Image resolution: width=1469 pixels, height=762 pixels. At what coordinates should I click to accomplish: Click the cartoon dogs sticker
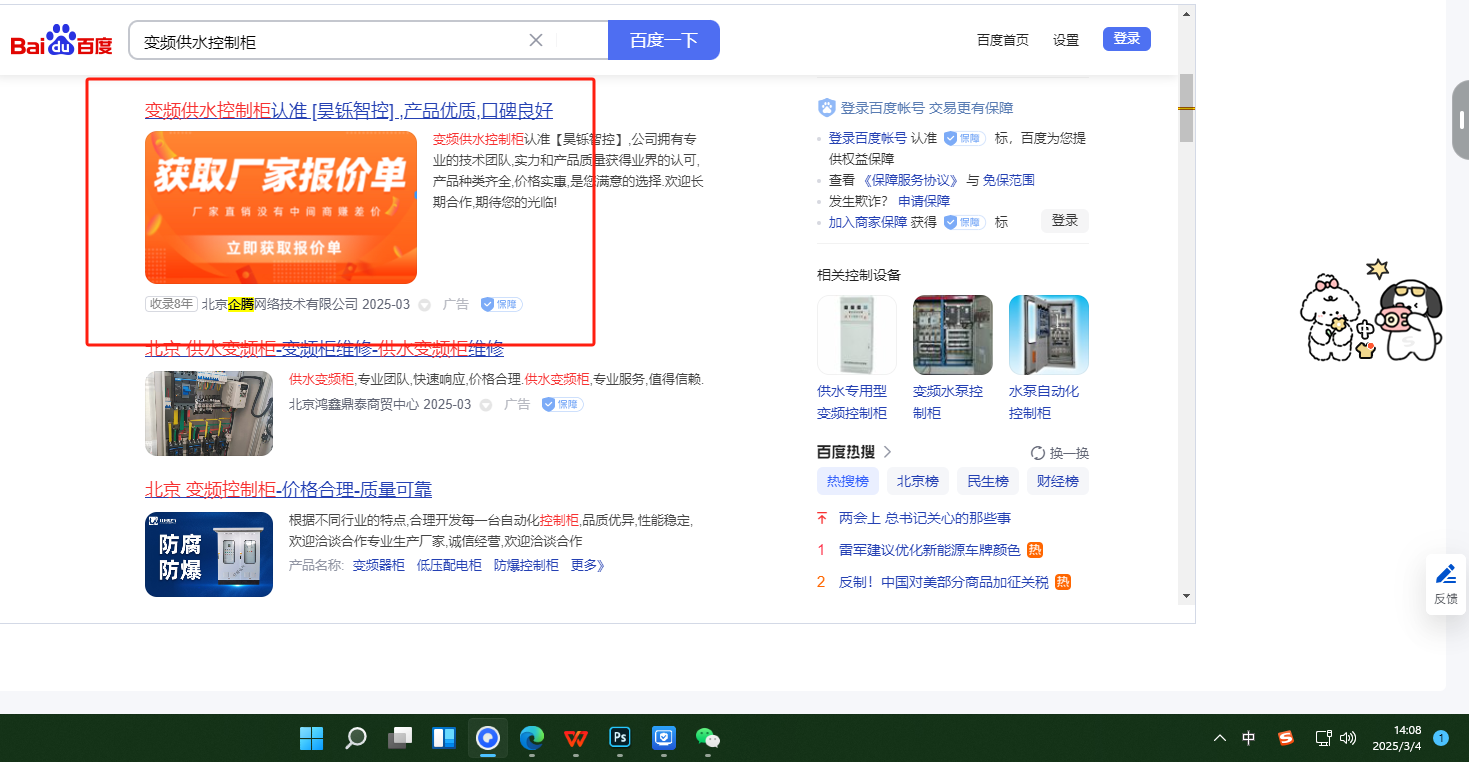pyautogui.click(x=1371, y=311)
